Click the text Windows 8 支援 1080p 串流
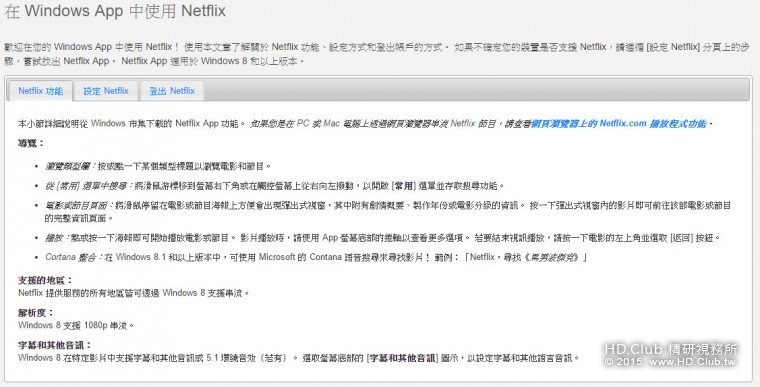760x387 pixels. click(x=76, y=325)
